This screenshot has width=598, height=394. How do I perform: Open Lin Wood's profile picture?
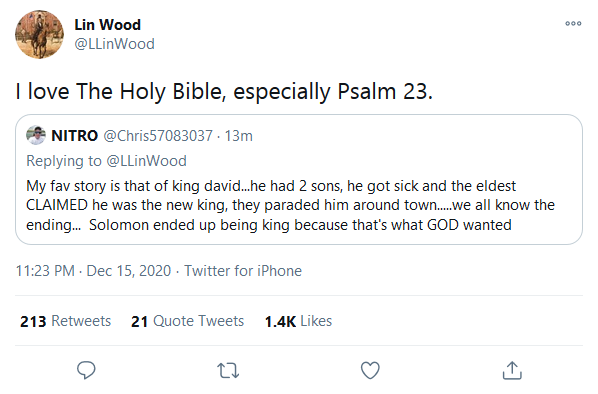(x=39, y=34)
